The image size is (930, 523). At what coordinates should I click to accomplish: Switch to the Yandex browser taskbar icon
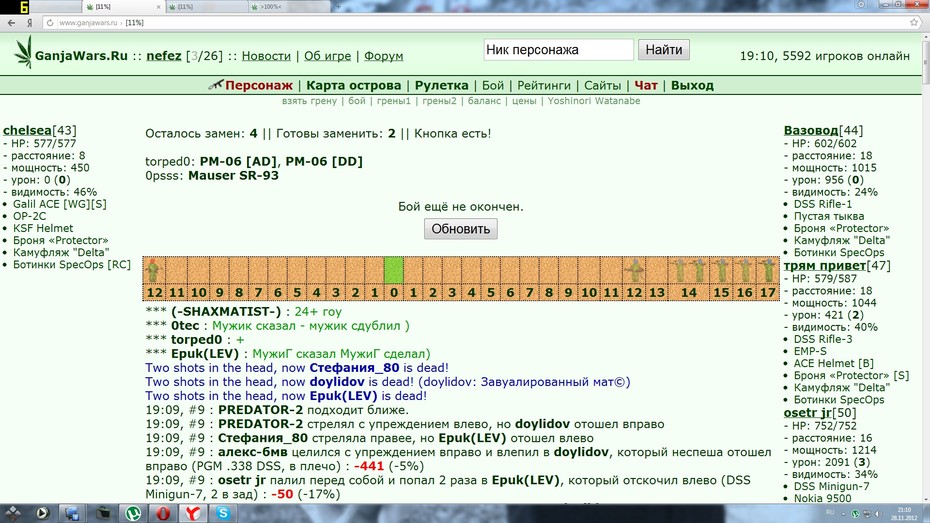coord(193,513)
